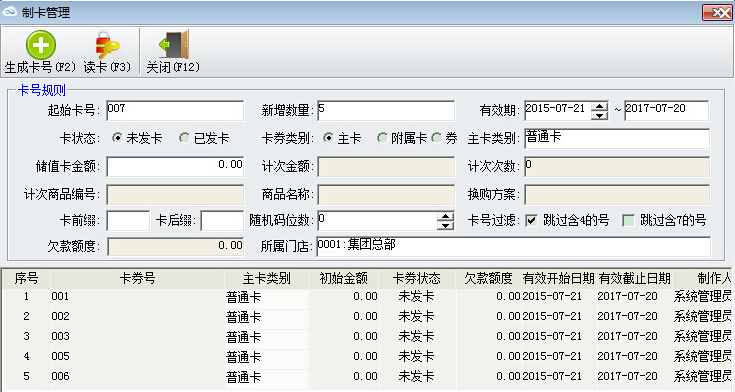
Task: Click the 起始卡号 input field
Action: pyautogui.click(x=175, y=111)
